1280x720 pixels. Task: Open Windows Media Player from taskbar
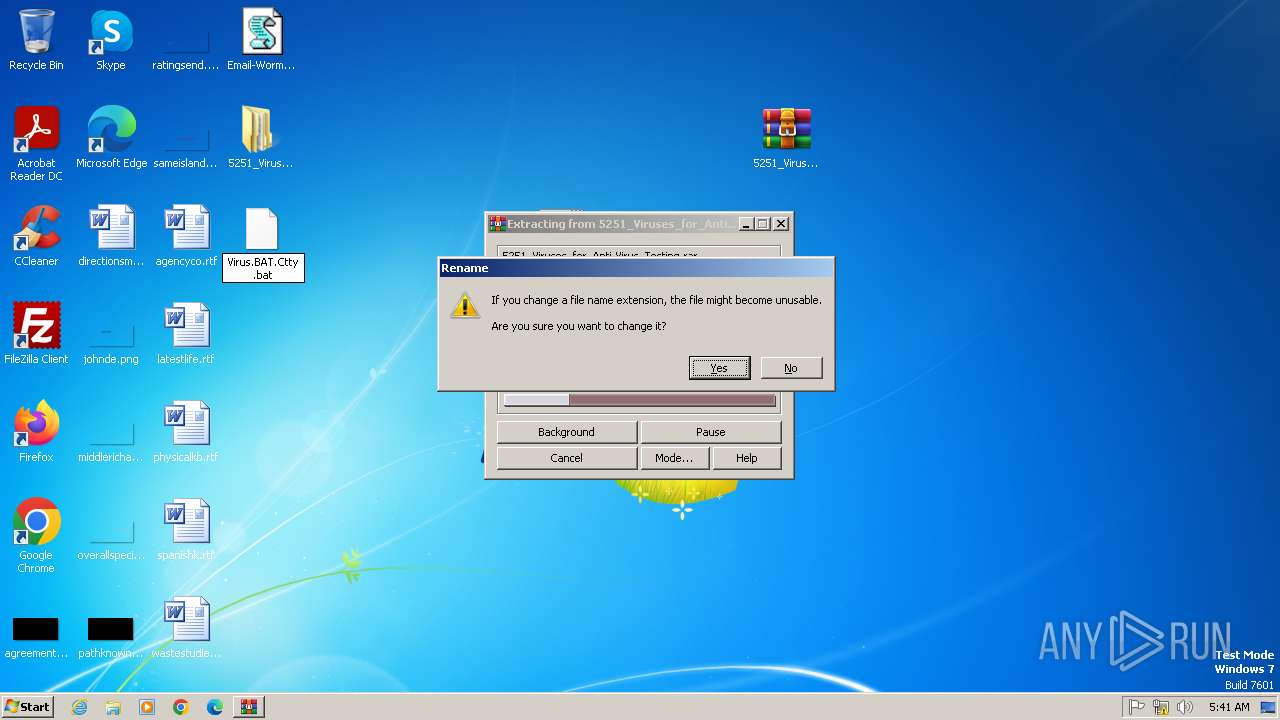pyautogui.click(x=147, y=707)
